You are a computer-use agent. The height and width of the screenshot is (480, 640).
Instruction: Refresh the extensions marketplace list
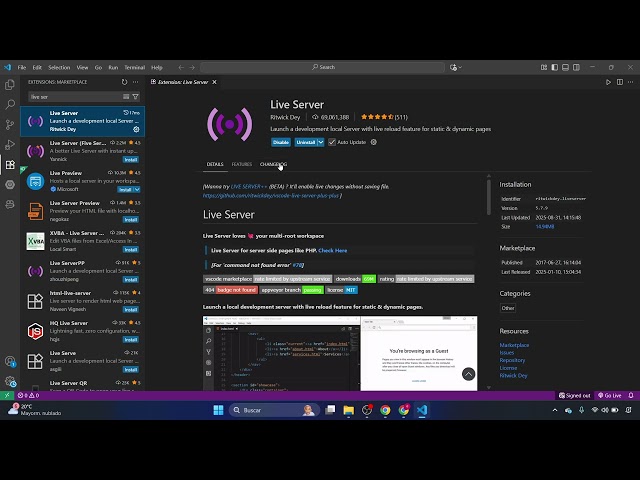click(124, 82)
